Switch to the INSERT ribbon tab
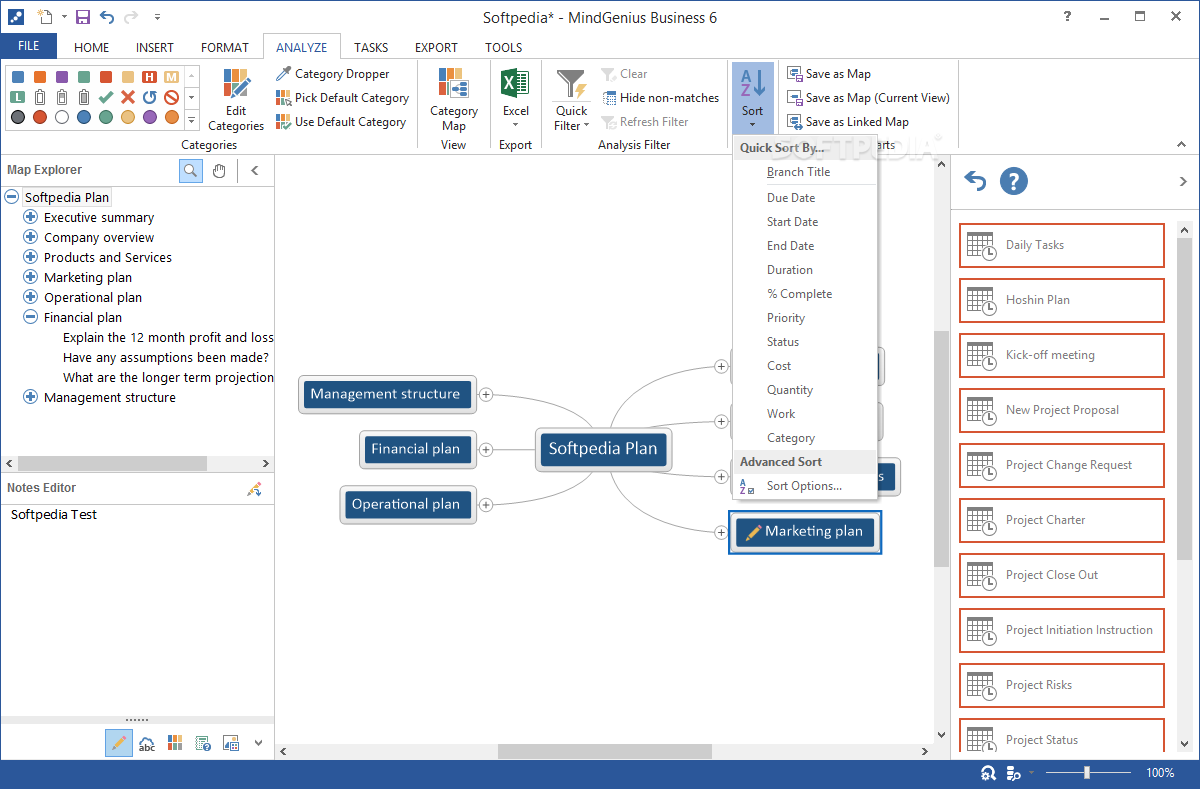Viewport: 1200px width, 789px height. coord(155,47)
